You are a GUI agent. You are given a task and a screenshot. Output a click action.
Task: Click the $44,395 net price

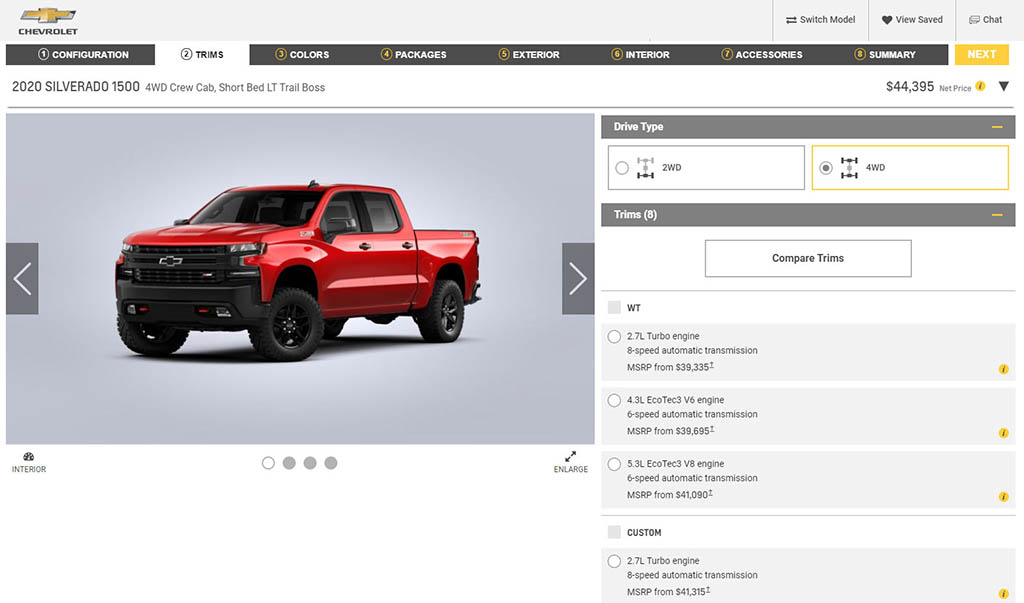[x=910, y=87]
